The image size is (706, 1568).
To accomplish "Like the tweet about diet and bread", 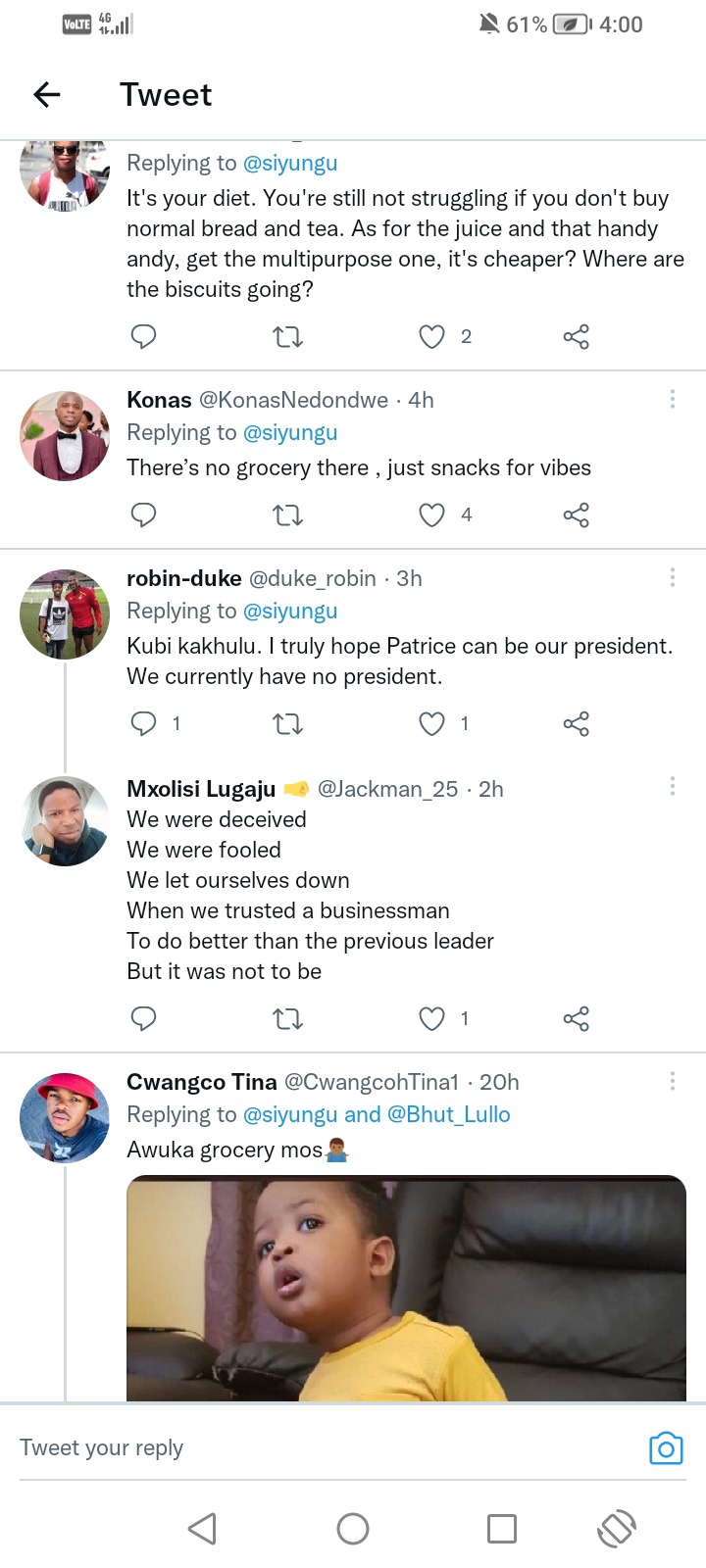I will pos(431,337).
